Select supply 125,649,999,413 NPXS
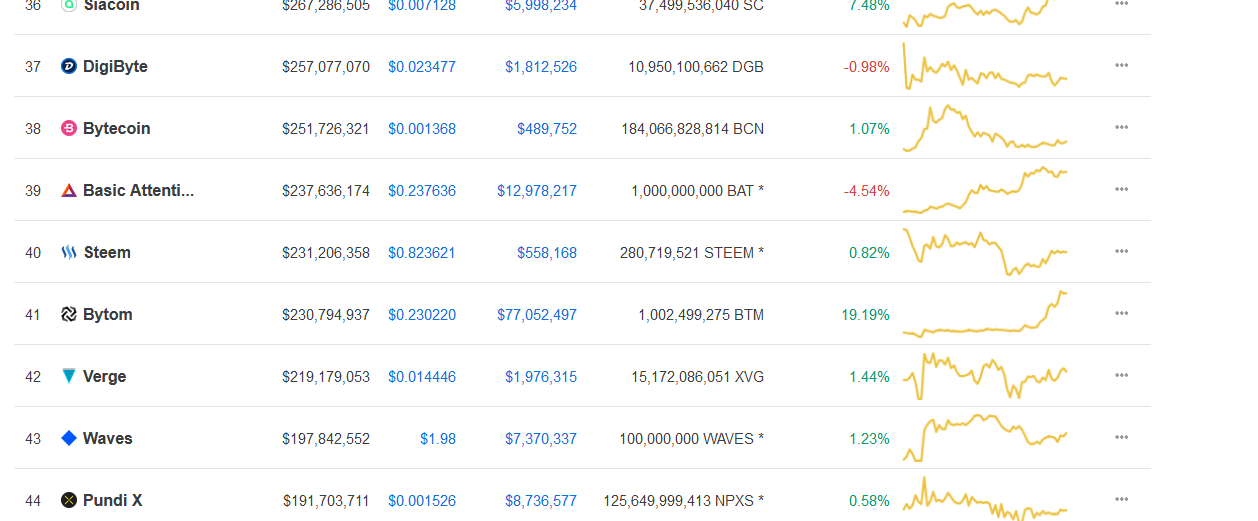1258x521 pixels. point(683,501)
